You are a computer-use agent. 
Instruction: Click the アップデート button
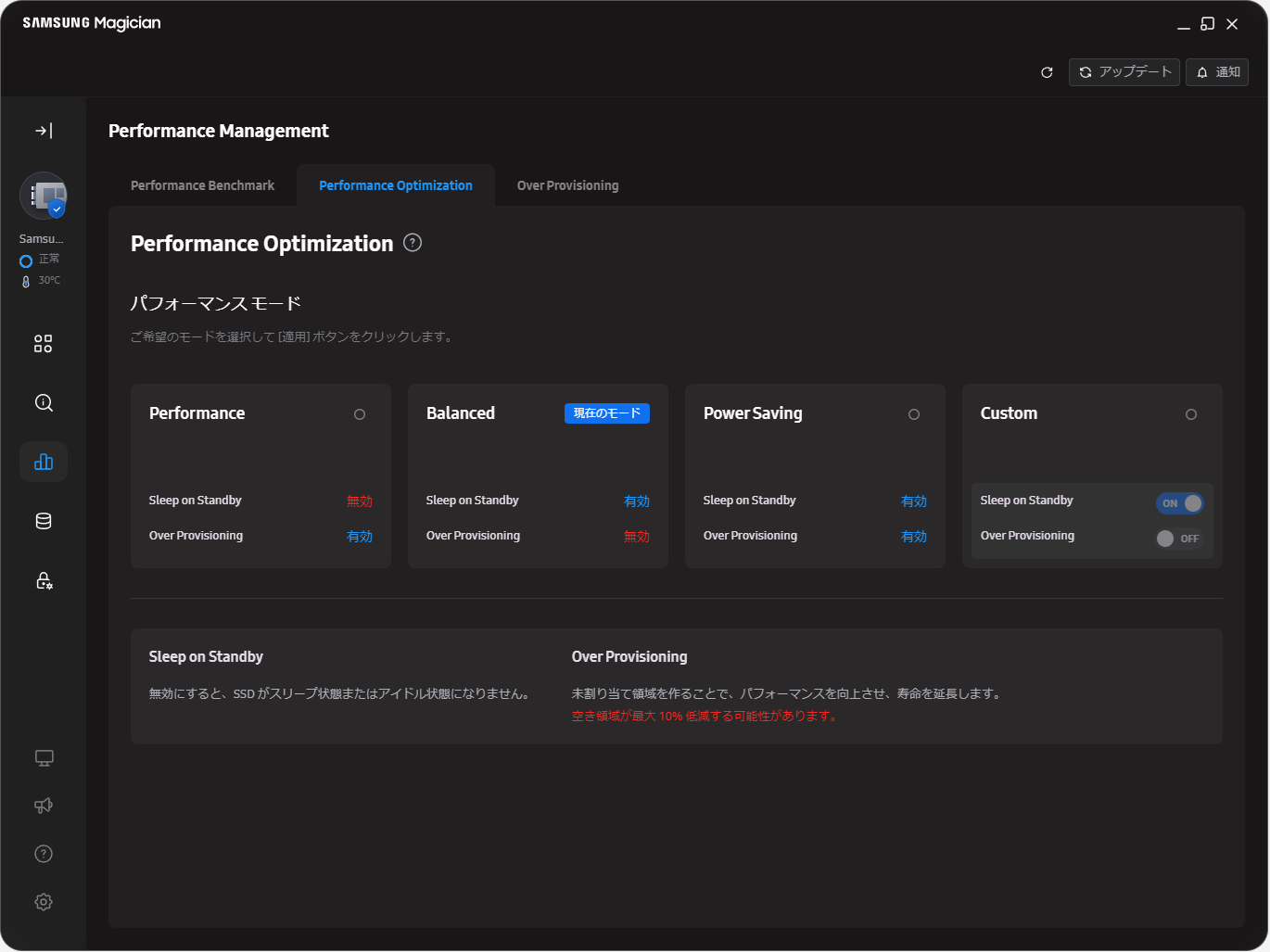[x=1124, y=71]
